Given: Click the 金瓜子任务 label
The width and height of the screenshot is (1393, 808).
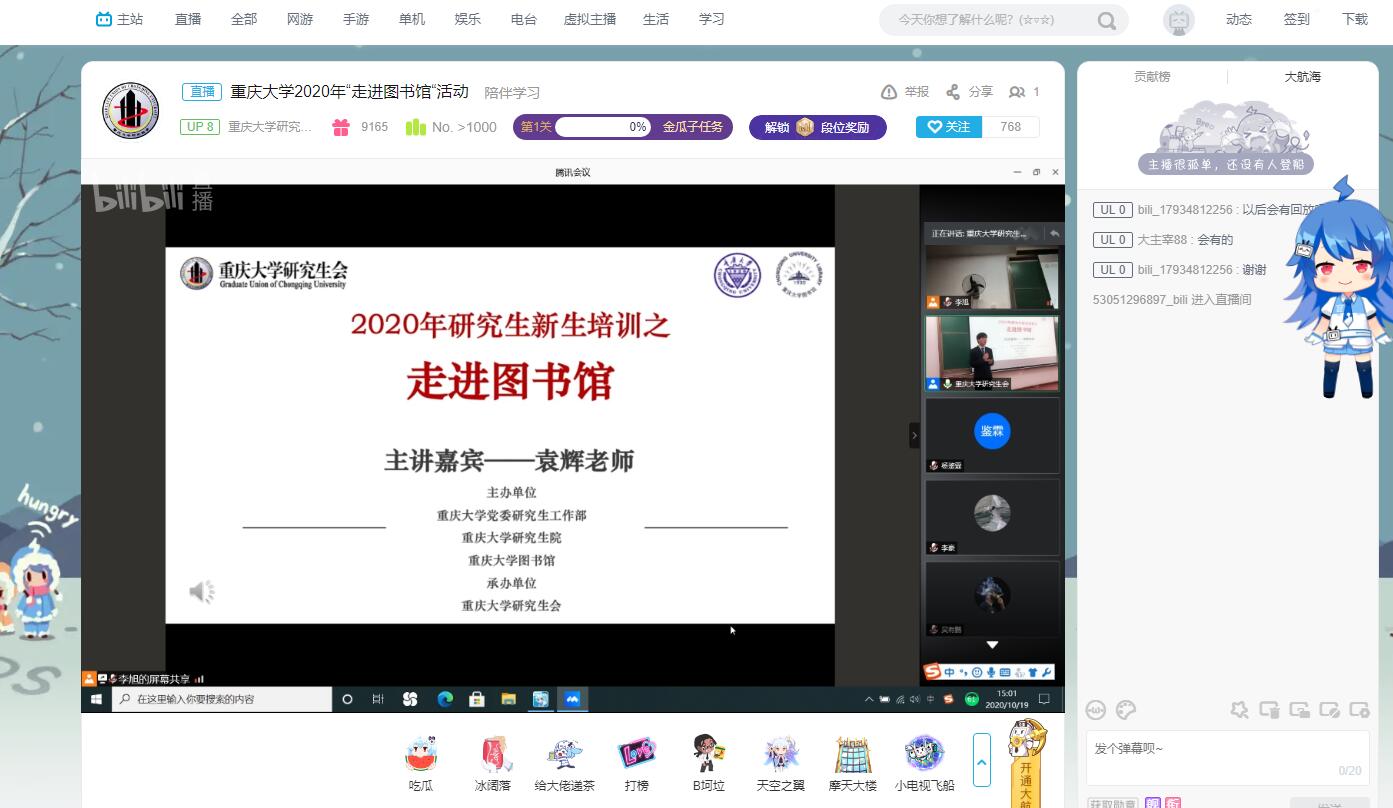Looking at the screenshot, I should (693, 127).
